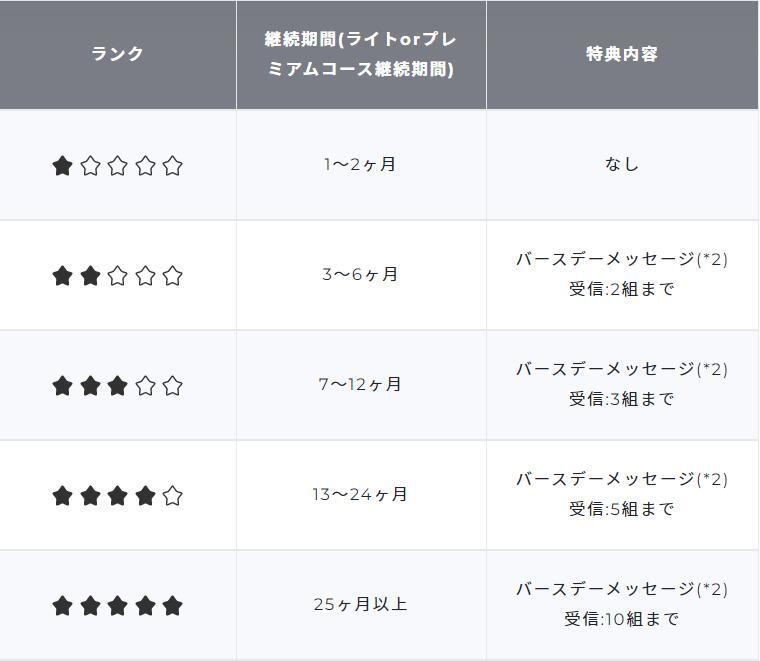Click the second filled star in the two-star row
The image size is (760, 661).
(x=90, y=276)
